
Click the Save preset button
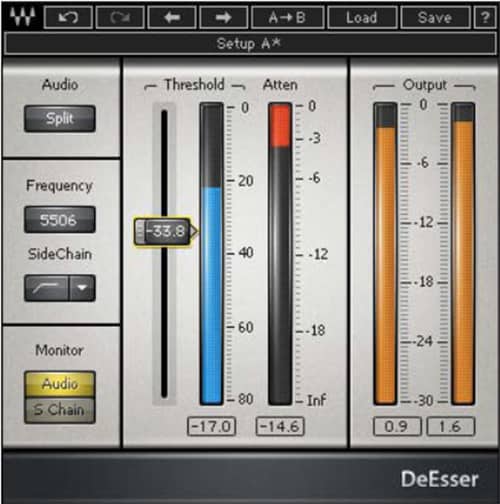[435, 17]
